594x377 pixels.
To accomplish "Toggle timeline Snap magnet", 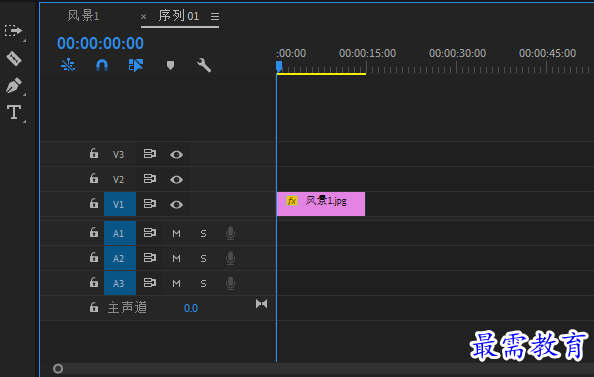I will coord(102,65).
